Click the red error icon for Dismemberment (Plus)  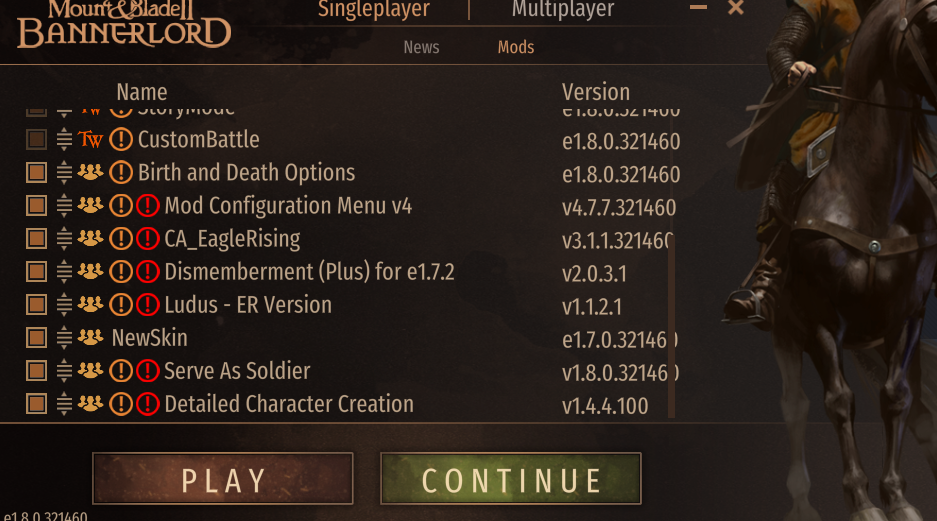pos(148,272)
